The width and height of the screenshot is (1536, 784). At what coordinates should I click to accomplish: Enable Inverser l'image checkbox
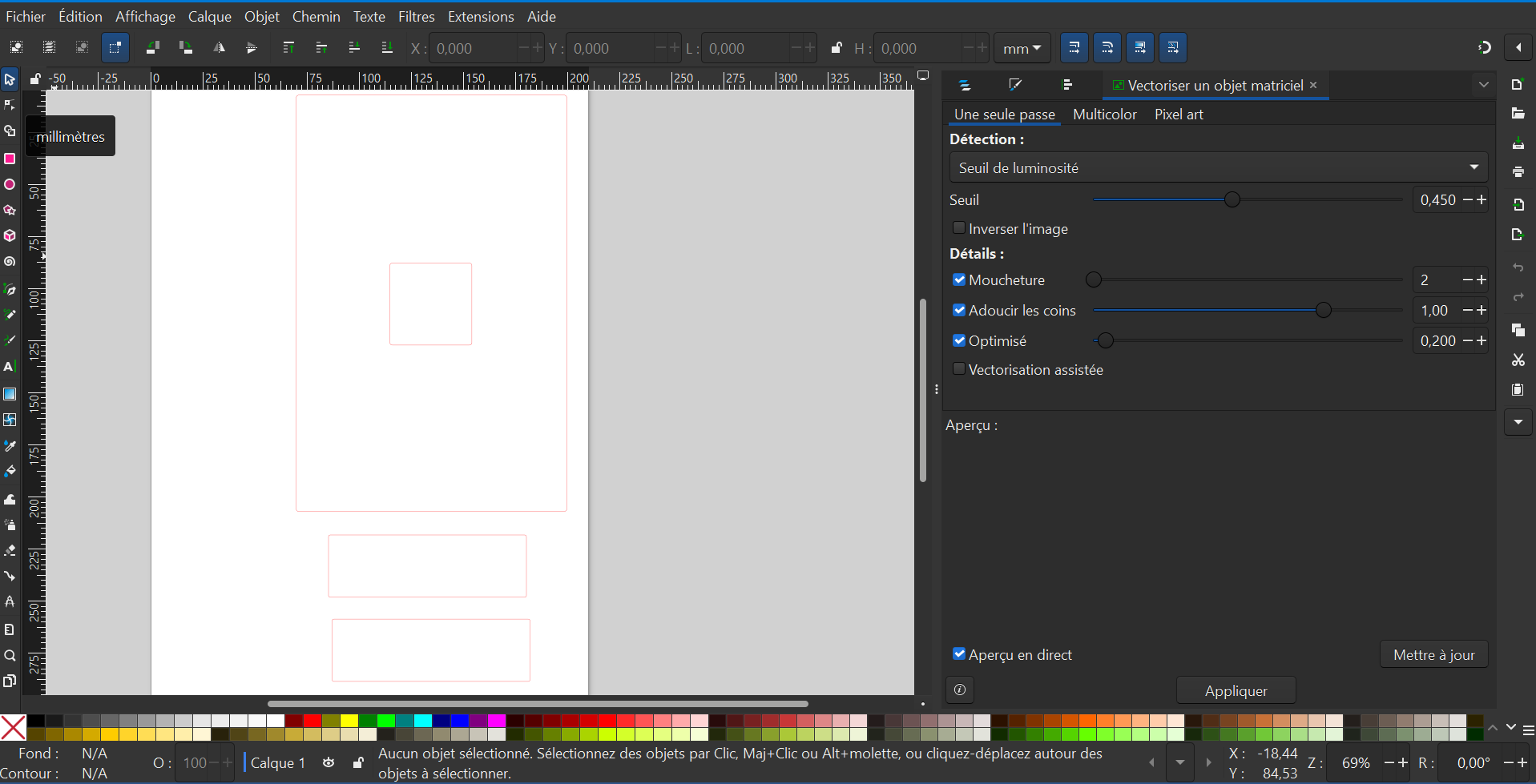tap(959, 228)
